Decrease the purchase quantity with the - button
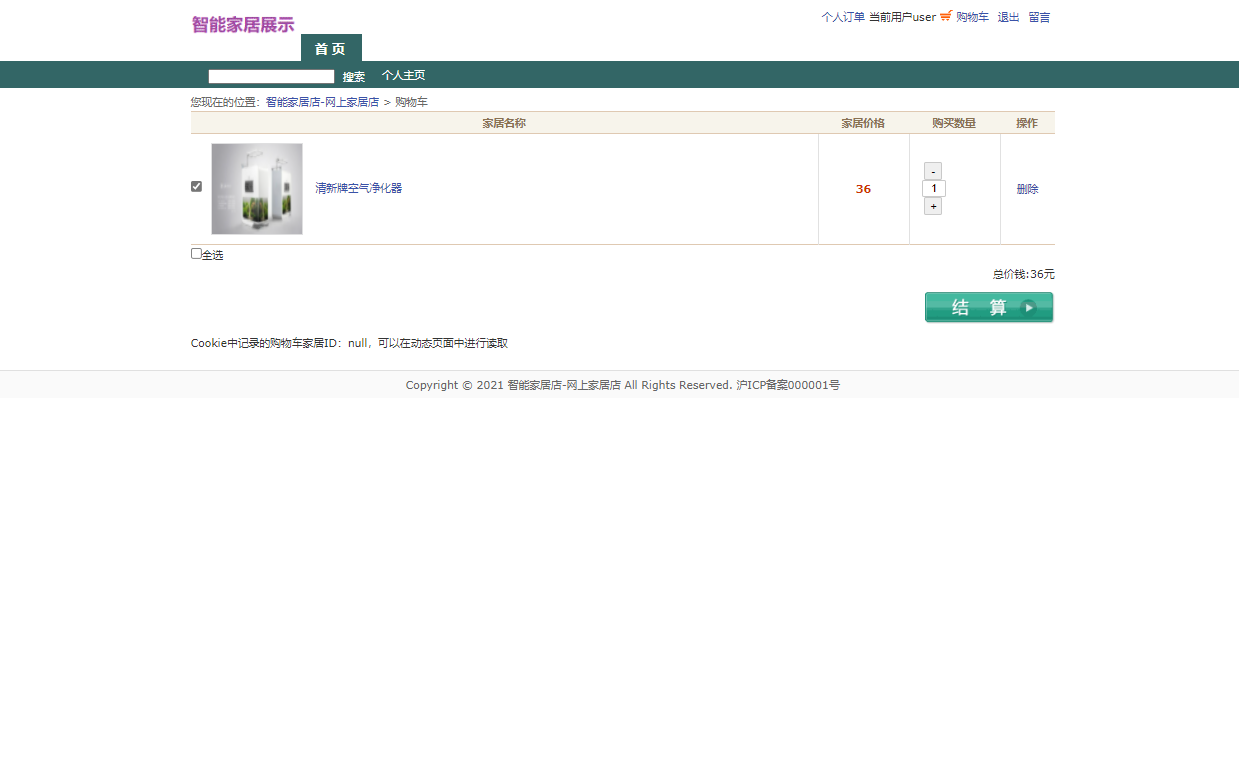The image size is (1239, 766). 932,170
